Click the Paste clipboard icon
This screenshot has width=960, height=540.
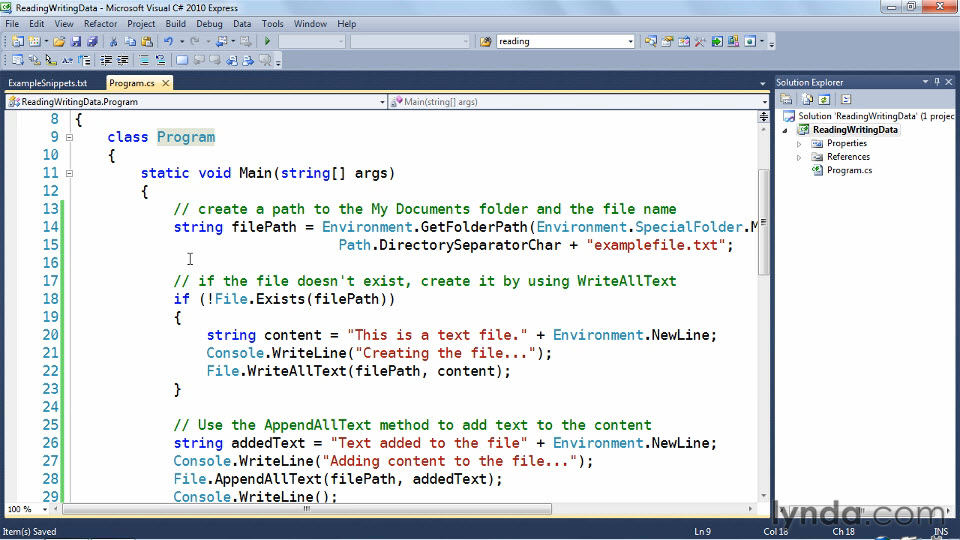147,42
